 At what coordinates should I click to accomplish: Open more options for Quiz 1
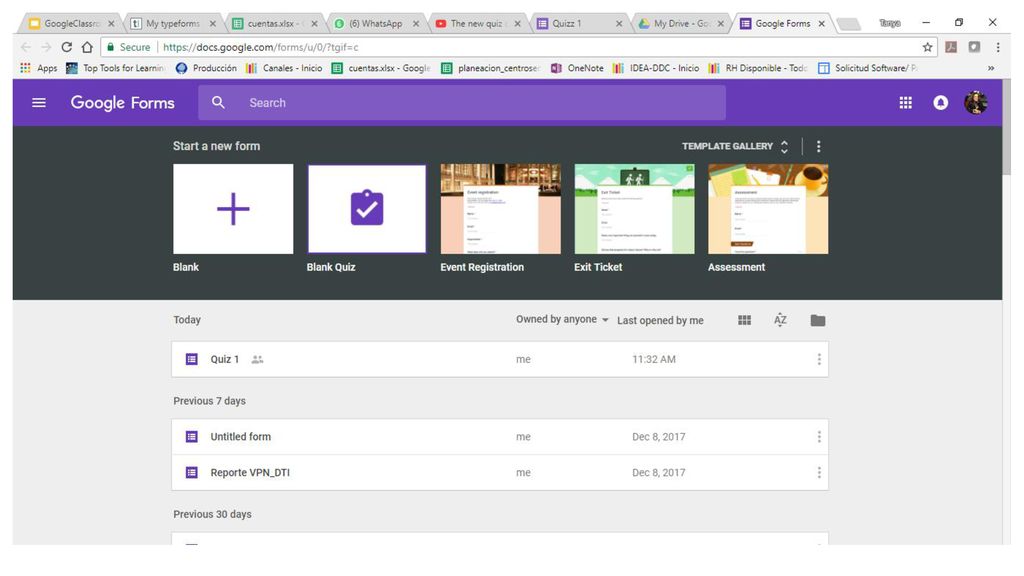tap(819, 359)
